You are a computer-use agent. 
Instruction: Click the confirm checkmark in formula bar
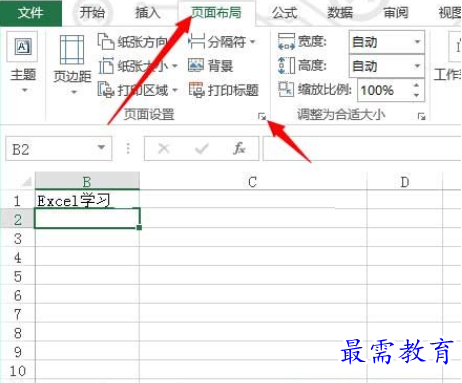click(x=202, y=148)
